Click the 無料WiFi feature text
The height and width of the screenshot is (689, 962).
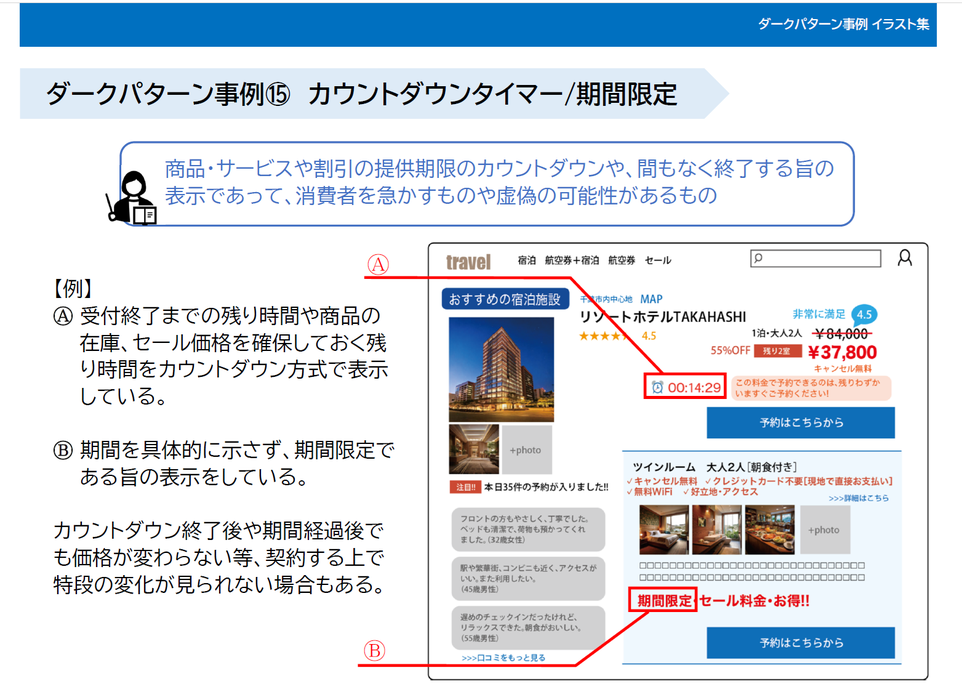point(653,491)
